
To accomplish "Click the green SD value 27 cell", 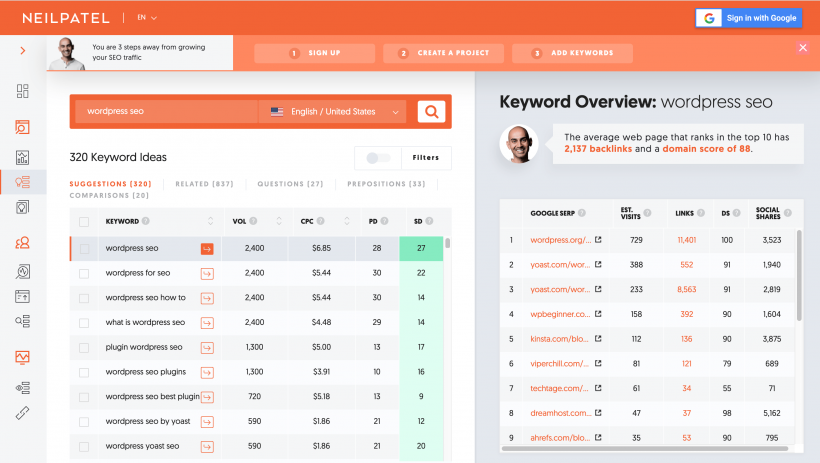I will tap(421, 249).
